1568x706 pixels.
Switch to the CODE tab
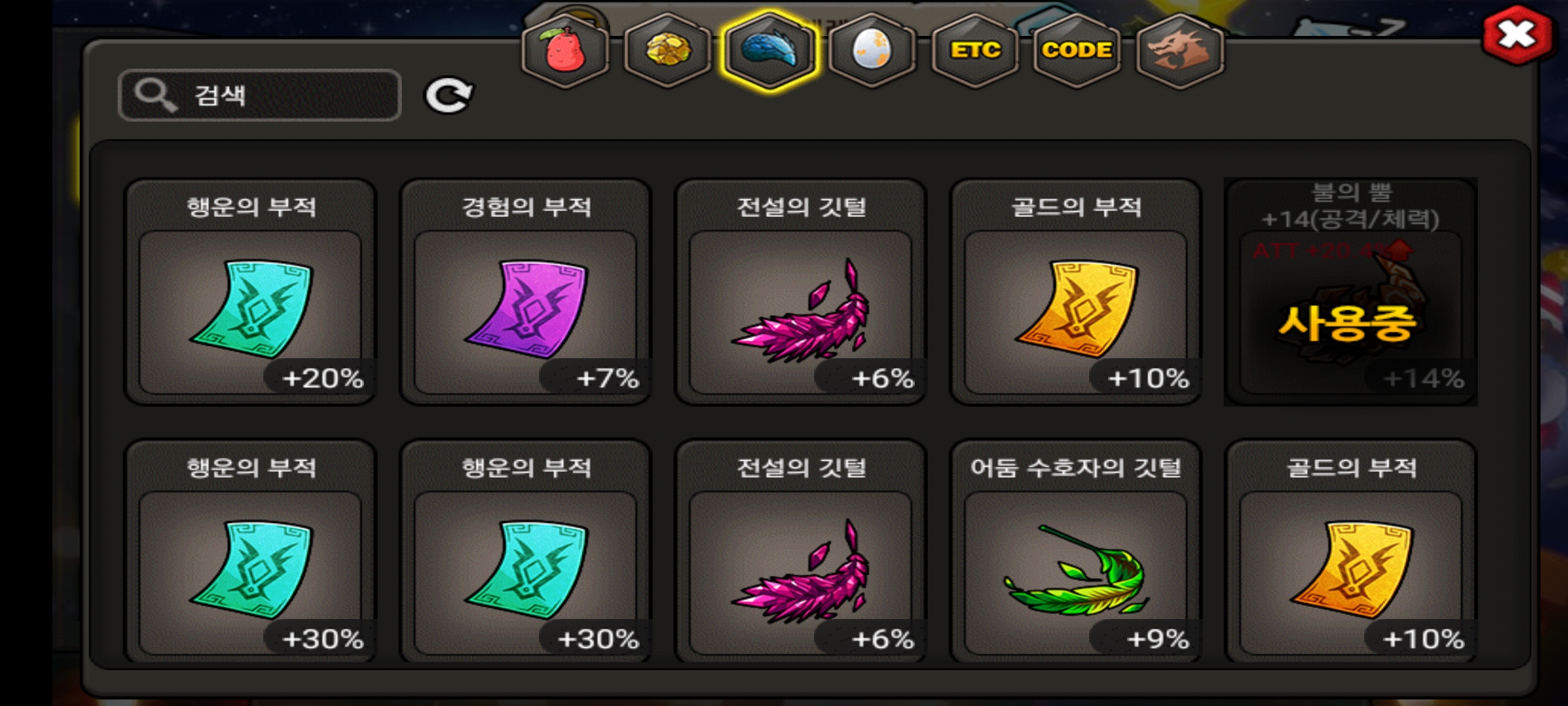(1077, 50)
